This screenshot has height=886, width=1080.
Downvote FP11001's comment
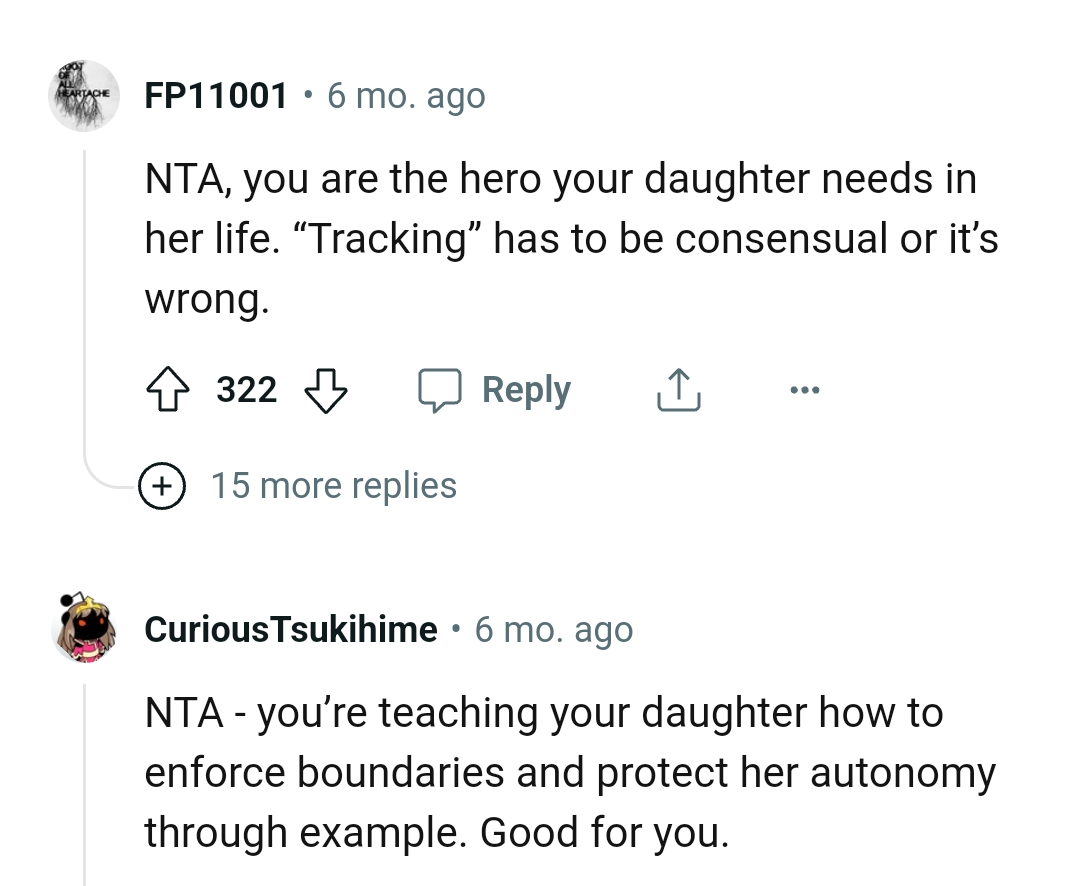324,390
